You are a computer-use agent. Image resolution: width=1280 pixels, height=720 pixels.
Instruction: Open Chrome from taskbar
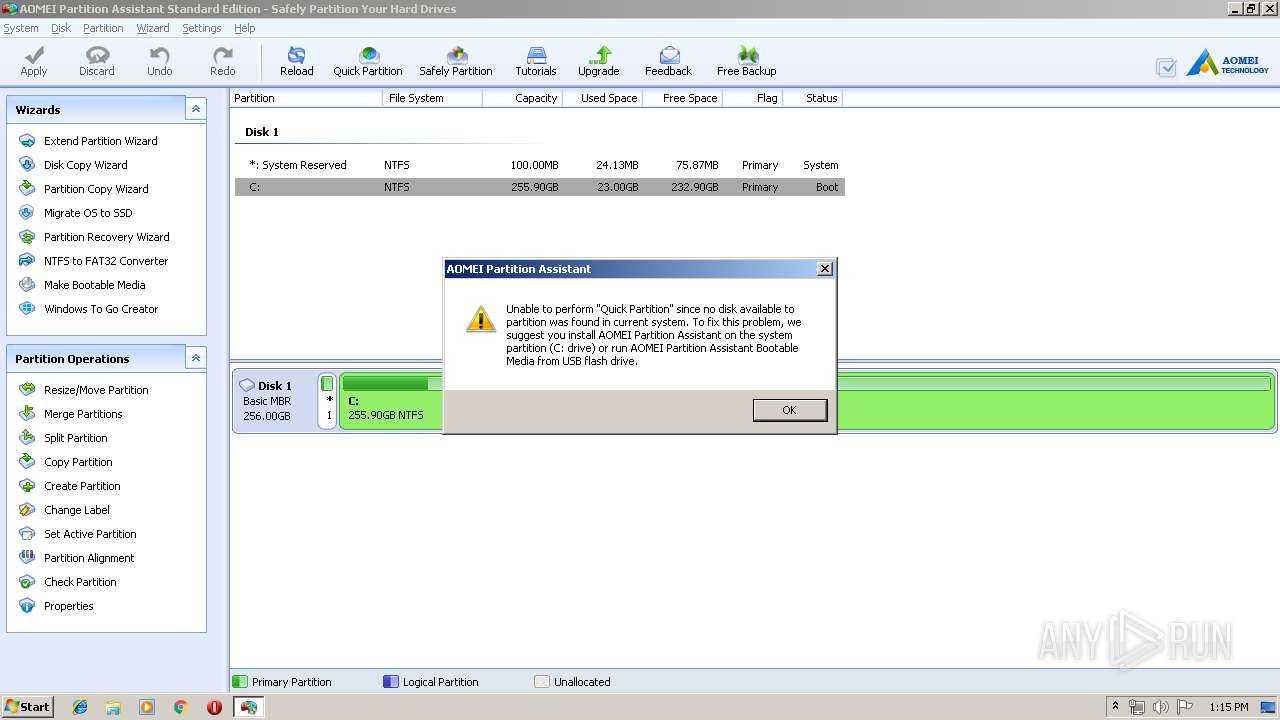point(181,707)
